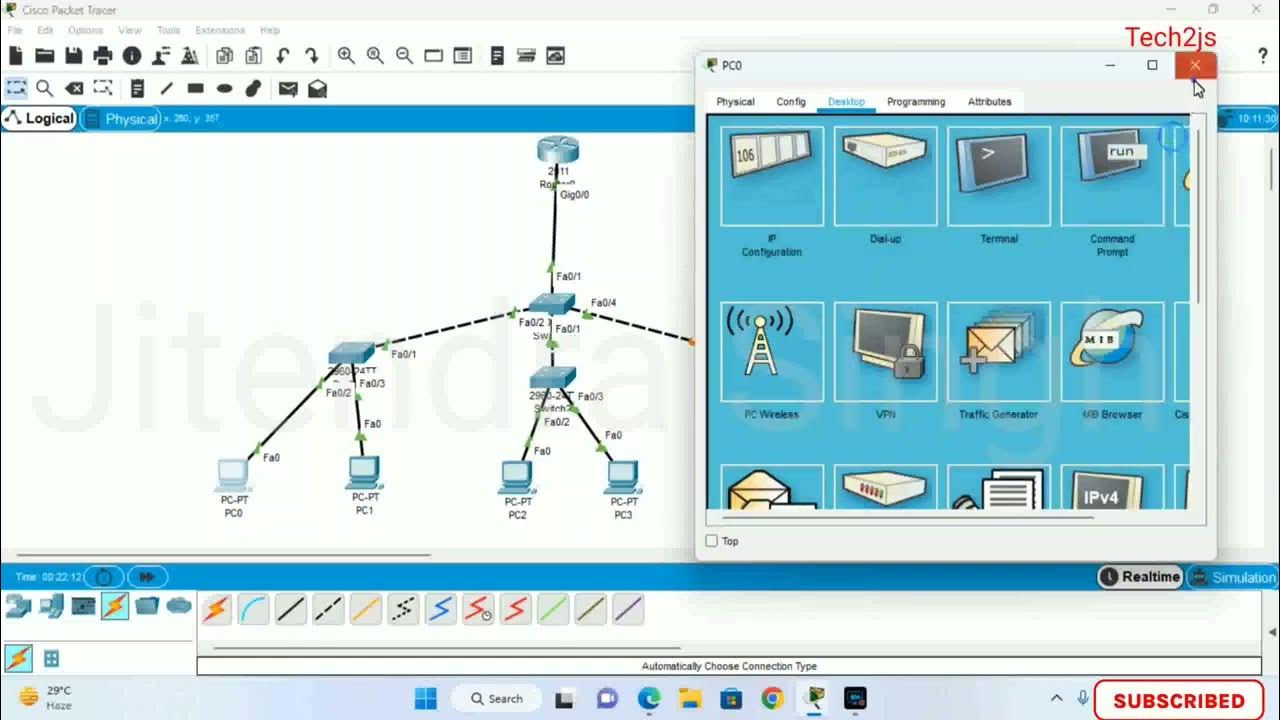
Task: Save the network with floppy icon
Action: tap(73, 56)
